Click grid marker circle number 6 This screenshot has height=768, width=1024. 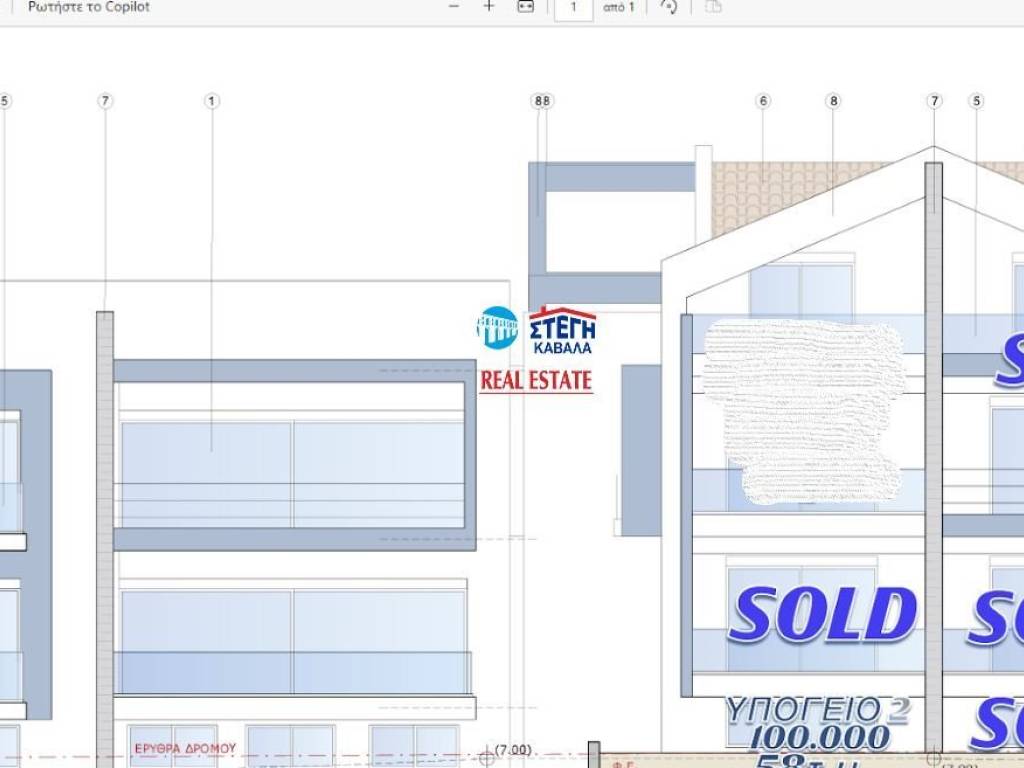pos(764,101)
